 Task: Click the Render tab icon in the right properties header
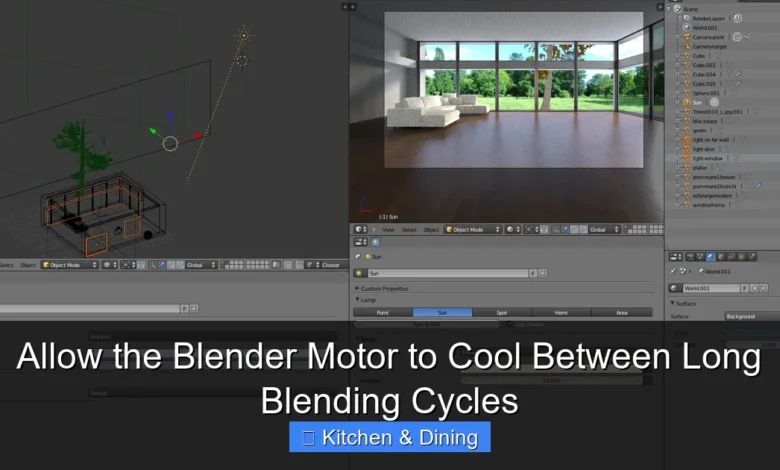[690, 257]
